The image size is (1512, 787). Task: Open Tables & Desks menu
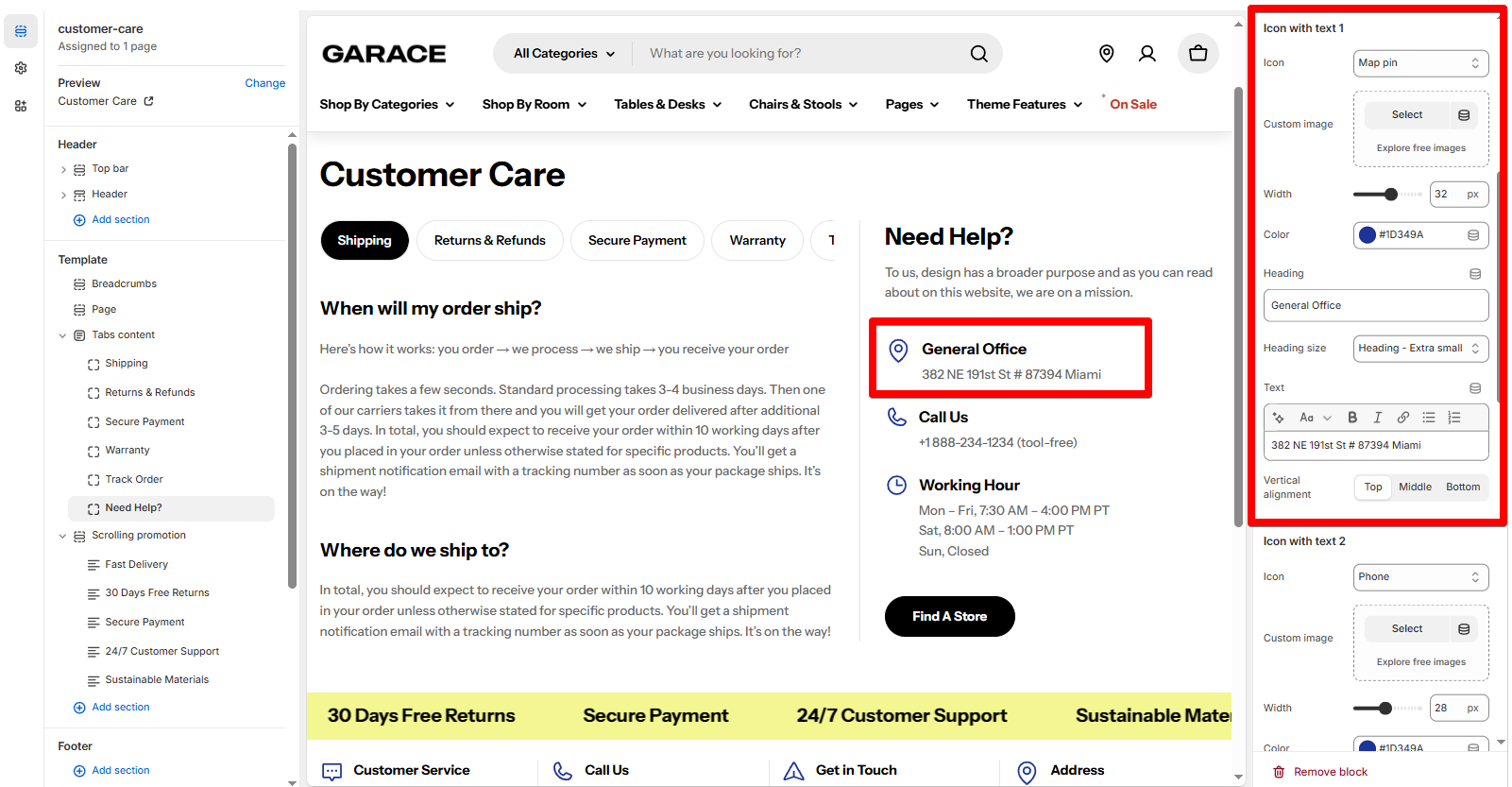point(668,105)
